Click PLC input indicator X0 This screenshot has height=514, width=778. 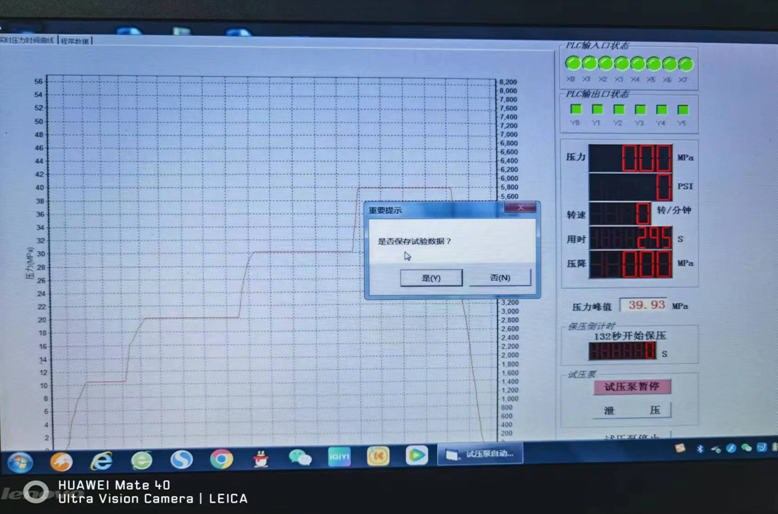573,63
